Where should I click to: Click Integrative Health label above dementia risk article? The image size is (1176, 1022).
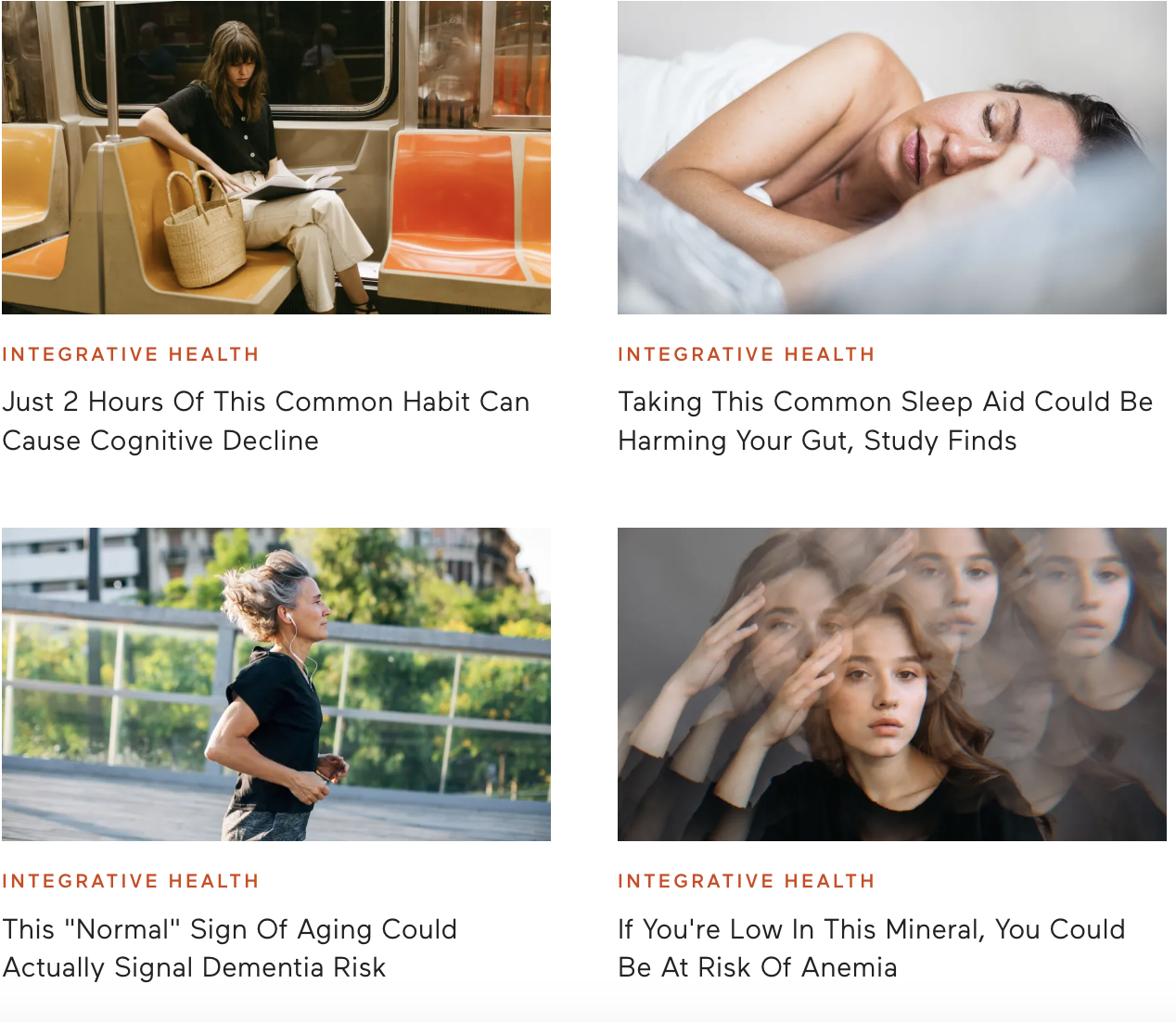tap(131, 881)
